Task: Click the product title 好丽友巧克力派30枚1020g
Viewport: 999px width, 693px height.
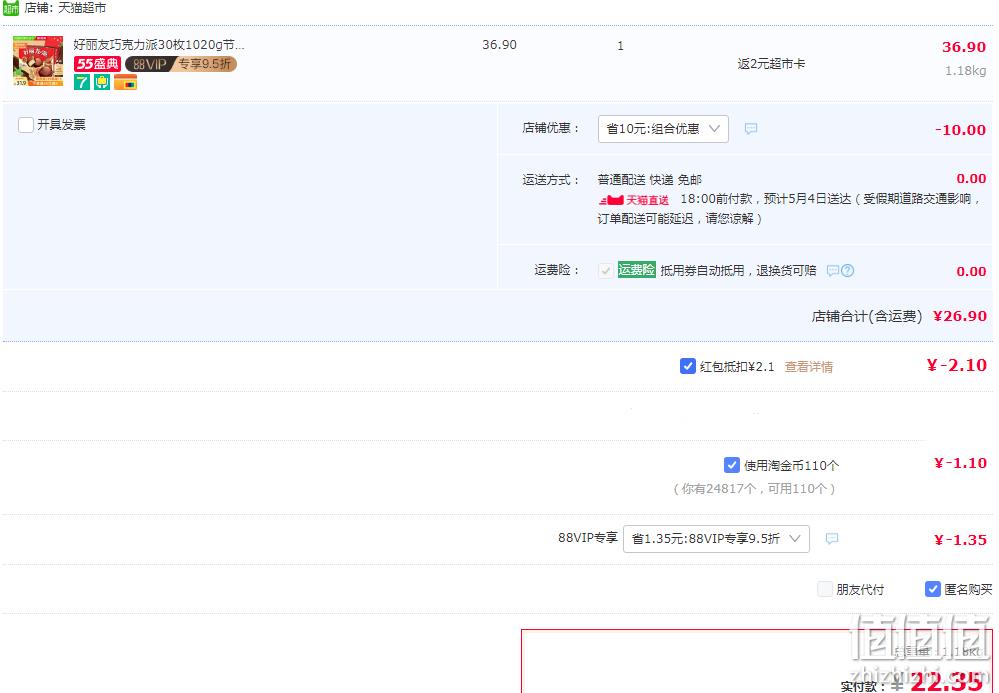Action: 159,45
